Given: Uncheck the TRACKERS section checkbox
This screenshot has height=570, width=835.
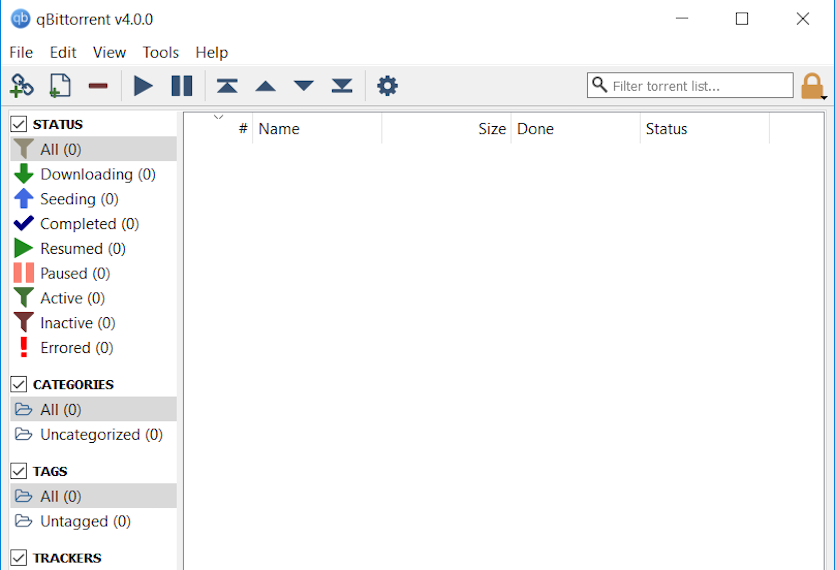Looking at the screenshot, I should [19, 558].
